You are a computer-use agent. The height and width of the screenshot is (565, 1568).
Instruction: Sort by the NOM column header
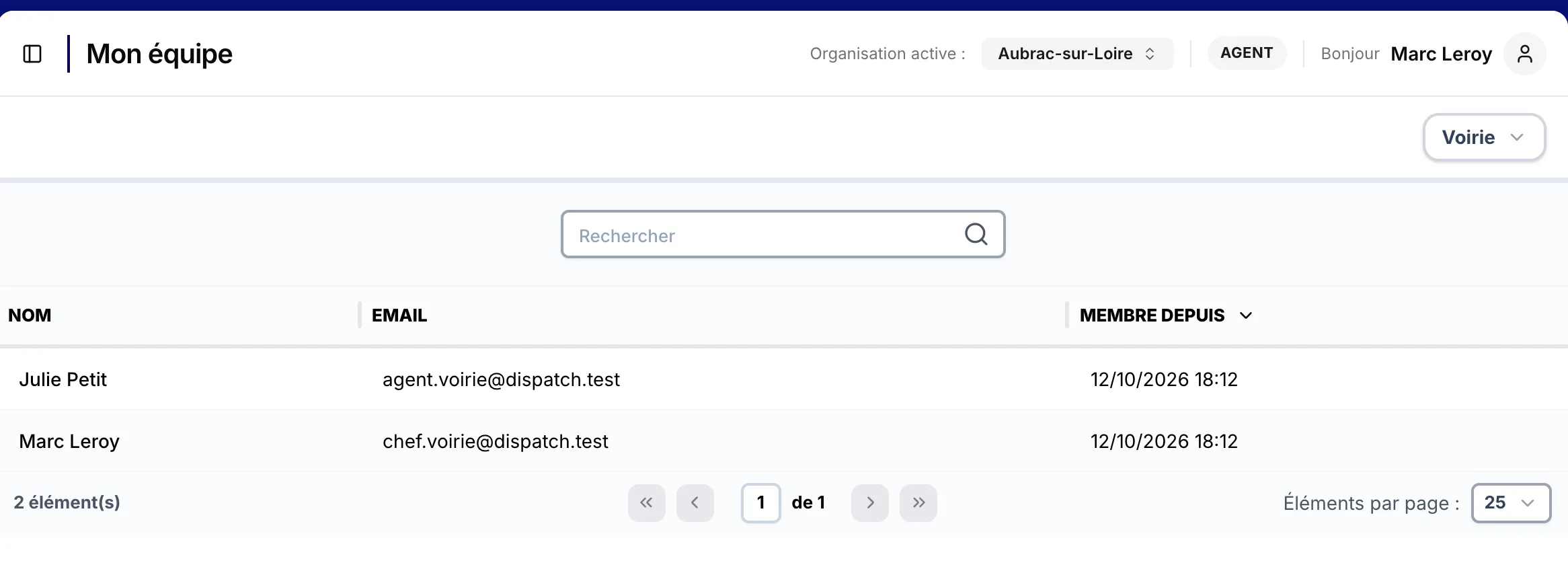[x=30, y=315]
